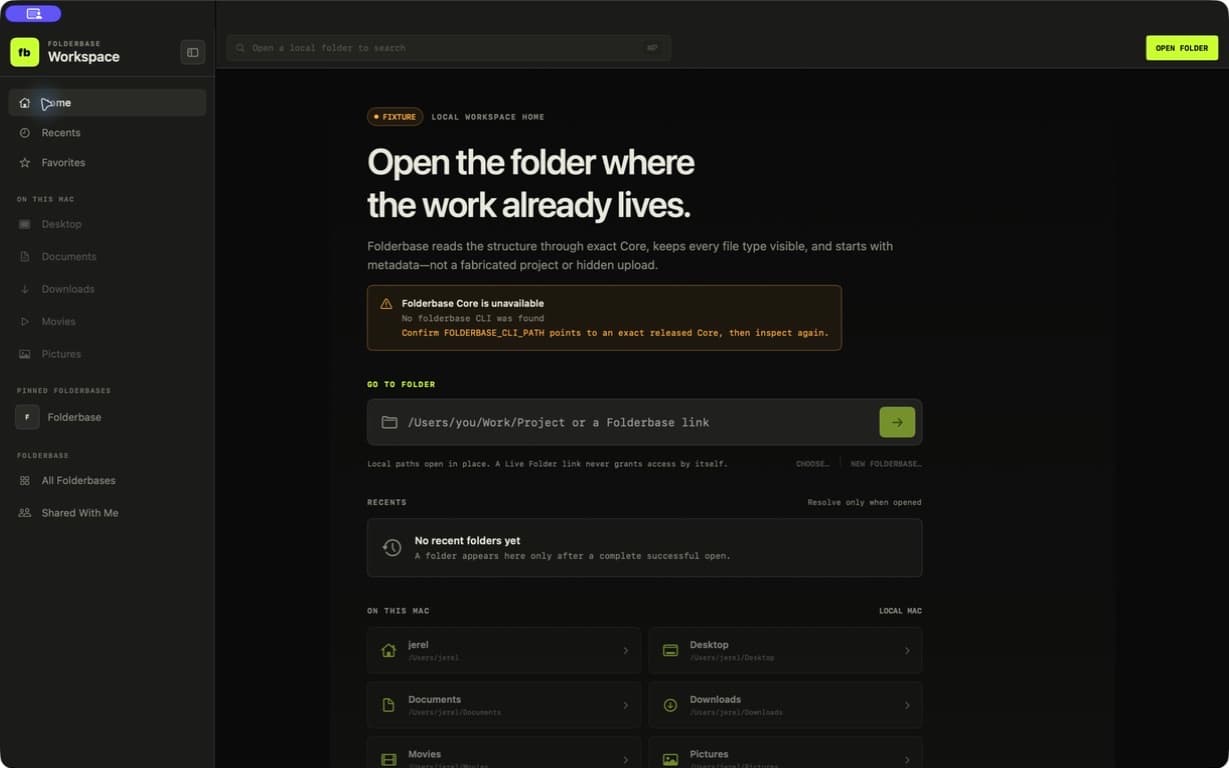Open the jerel home folder card
Screen dimensions: 1229x768
(x=504, y=651)
